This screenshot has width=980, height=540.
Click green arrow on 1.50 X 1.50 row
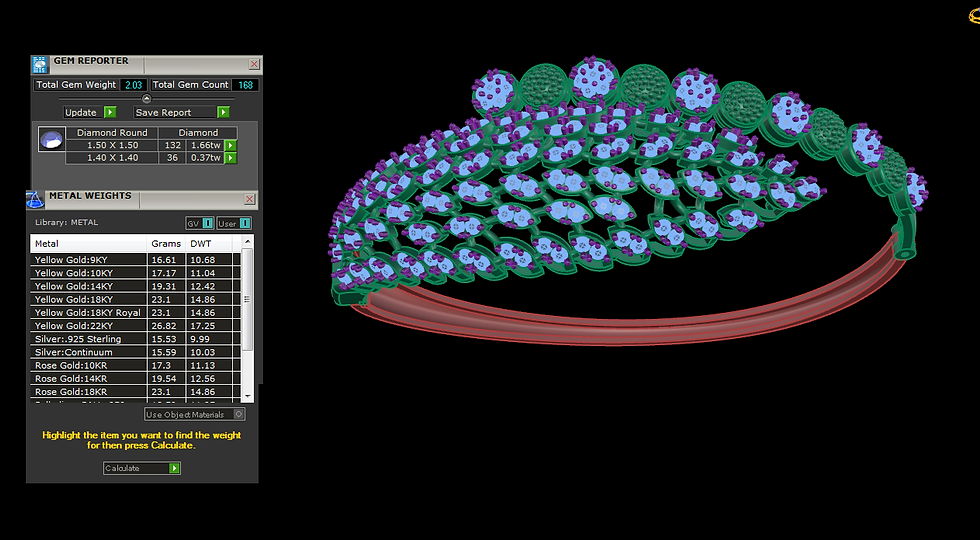click(x=231, y=146)
